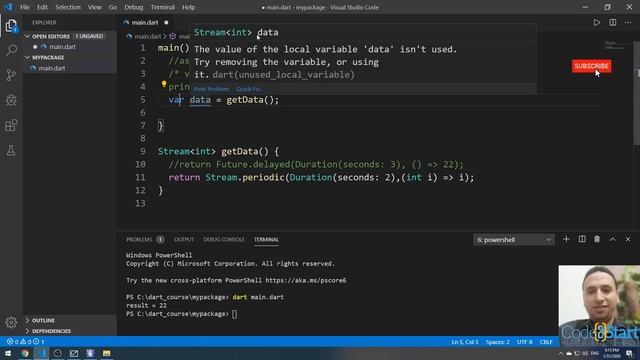Open the Manage gear settings
640x360 pixels.
coord(11,322)
